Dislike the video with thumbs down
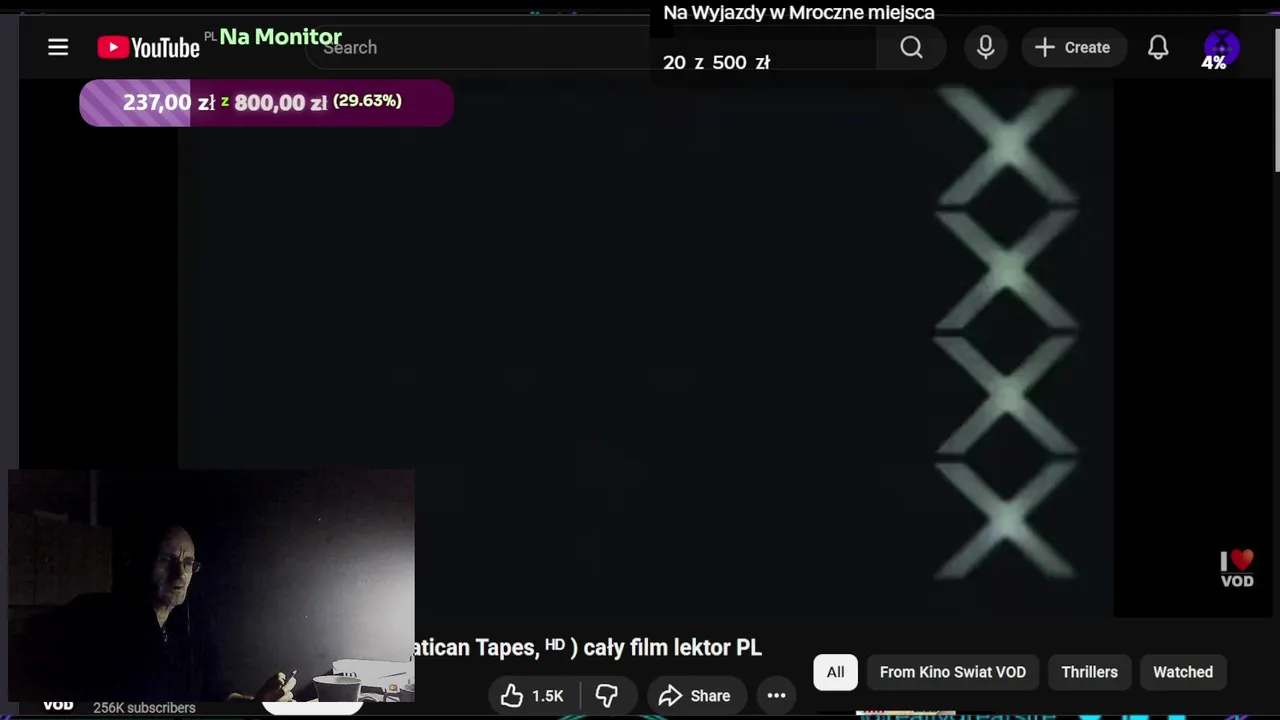Screen dimensions: 1280x720 (606, 696)
